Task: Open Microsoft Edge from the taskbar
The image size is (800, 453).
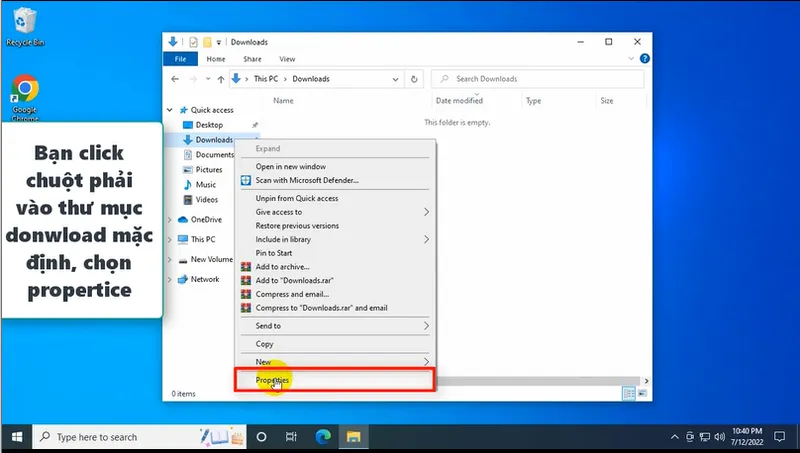Action: click(x=322, y=437)
